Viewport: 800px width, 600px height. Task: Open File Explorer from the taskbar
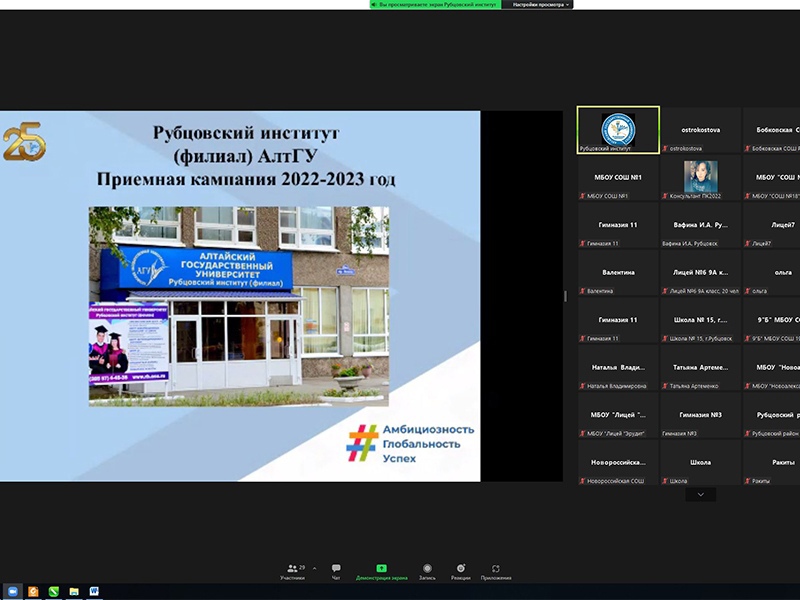coord(74,591)
